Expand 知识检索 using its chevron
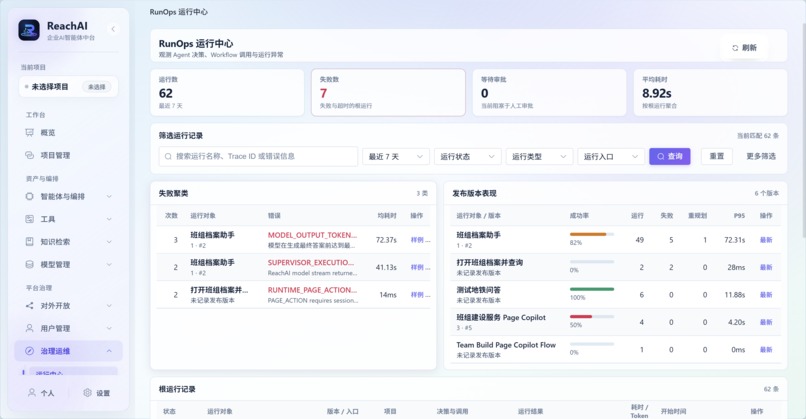Image resolution: width=806 pixels, height=419 pixels. pyautogui.click(x=109, y=242)
